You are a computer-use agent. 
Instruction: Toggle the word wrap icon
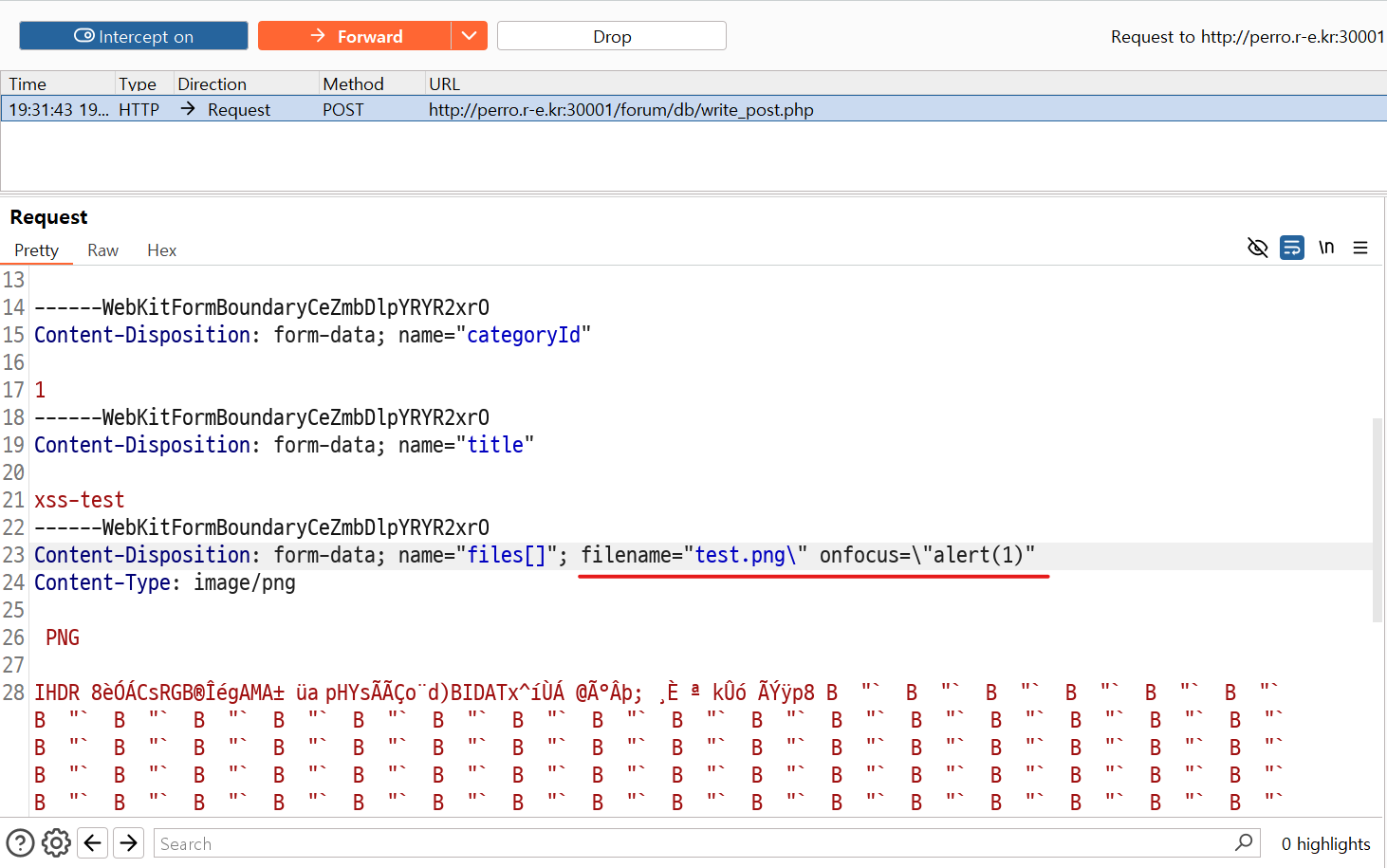pyautogui.click(x=1292, y=248)
